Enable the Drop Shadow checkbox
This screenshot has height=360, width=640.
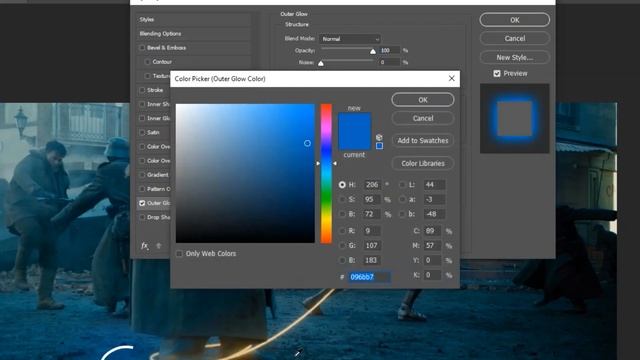click(142, 217)
